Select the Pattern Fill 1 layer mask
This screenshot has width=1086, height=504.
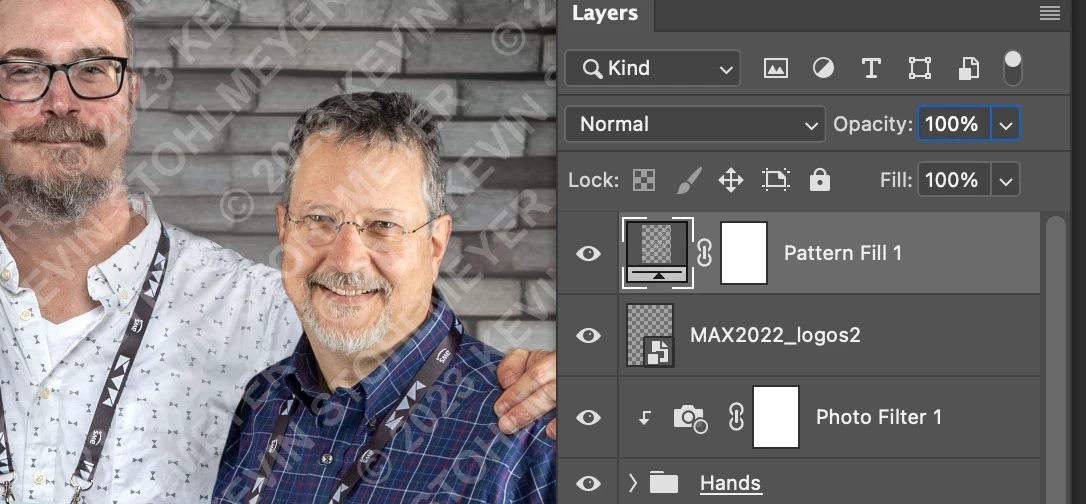744,253
